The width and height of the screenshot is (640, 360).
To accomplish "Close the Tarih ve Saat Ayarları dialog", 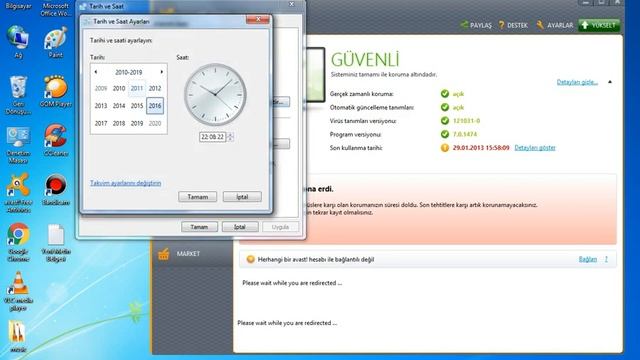I will [258, 19].
